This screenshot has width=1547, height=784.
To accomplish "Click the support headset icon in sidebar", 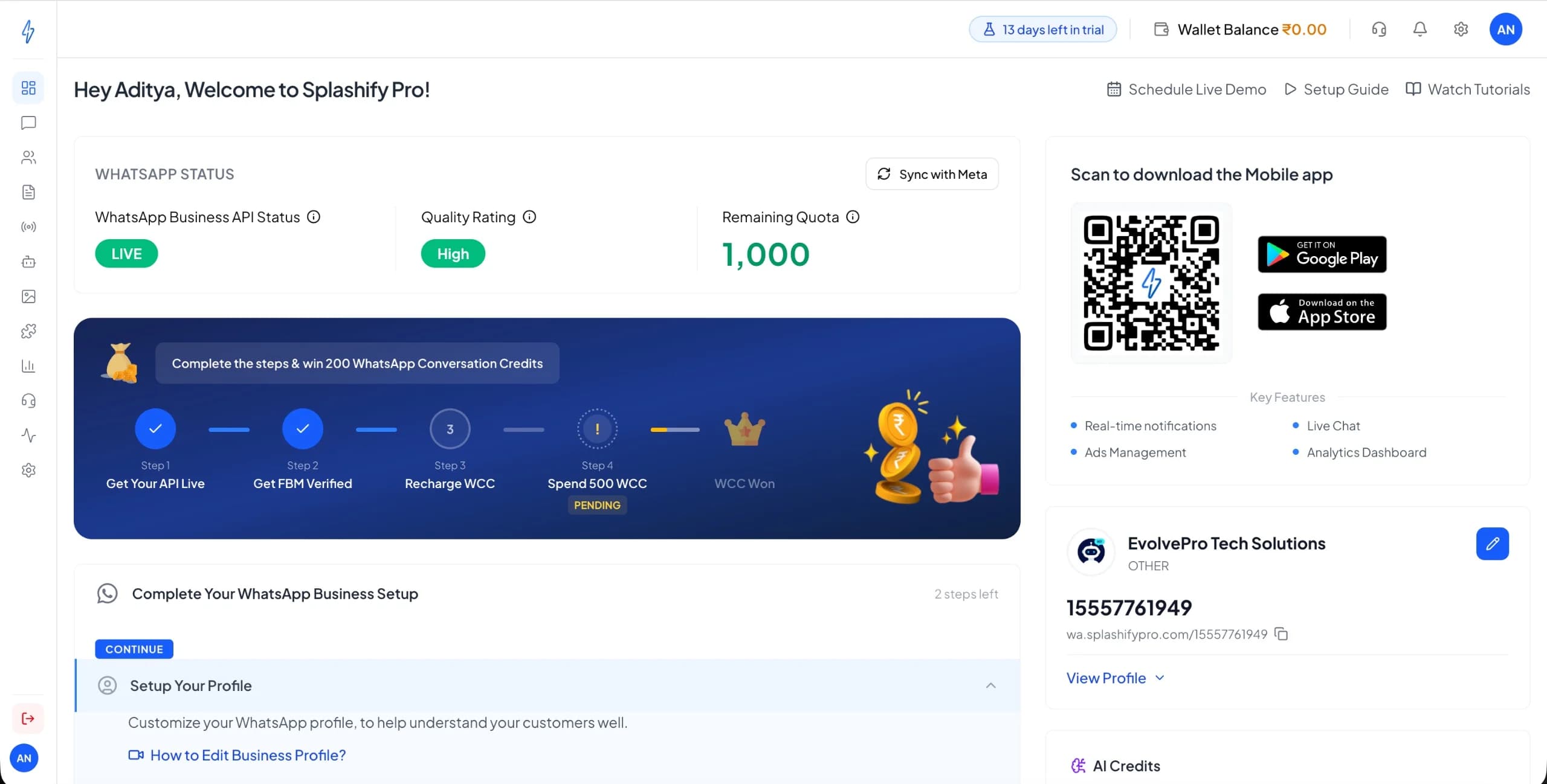I will [28, 400].
